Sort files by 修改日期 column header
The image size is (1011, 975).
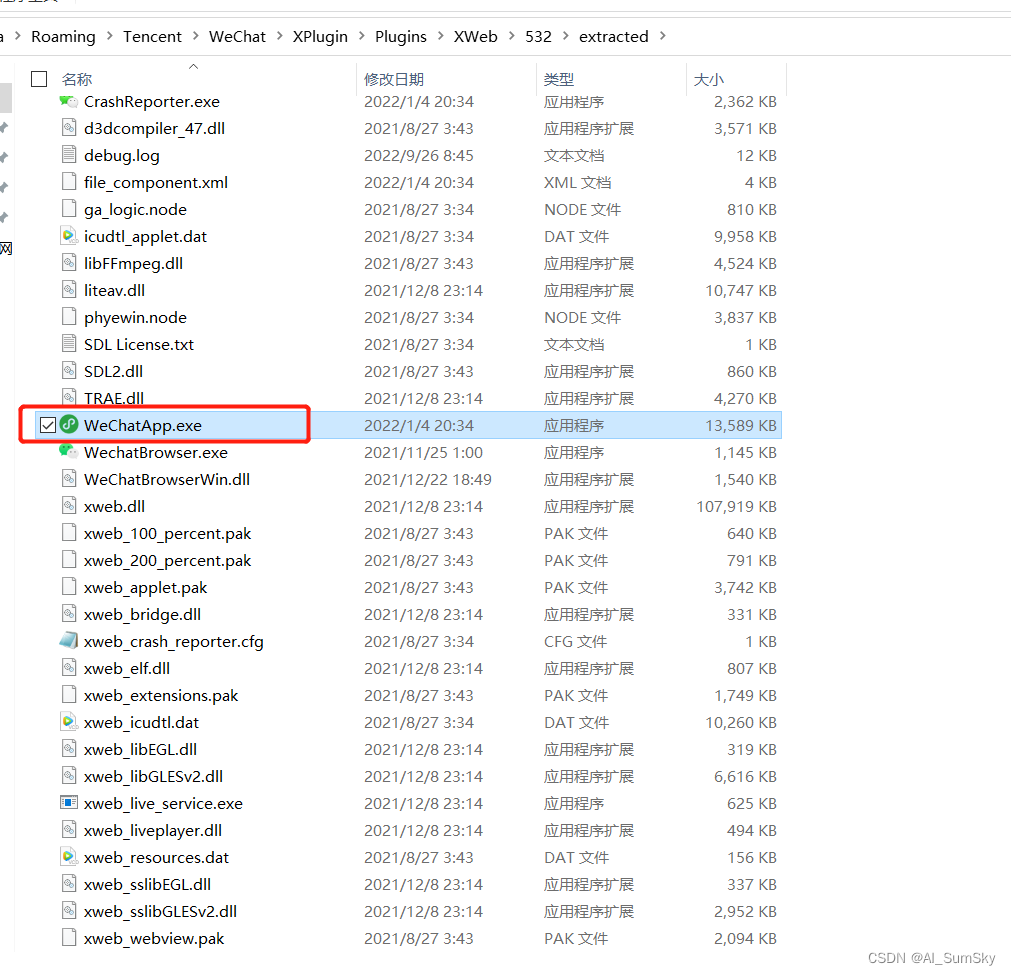[394, 79]
